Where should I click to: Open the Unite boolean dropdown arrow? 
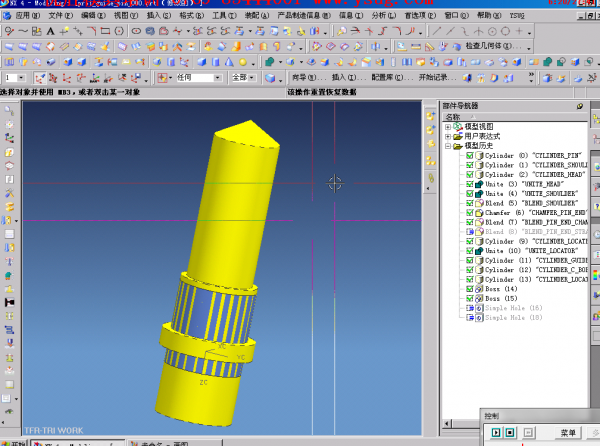point(280,62)
